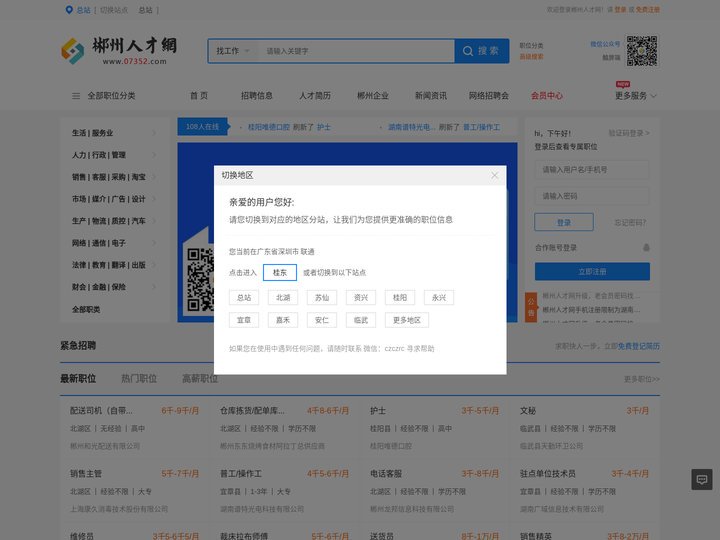
Task: Click 切换站点 at top bar
Action: coord(114,10)
